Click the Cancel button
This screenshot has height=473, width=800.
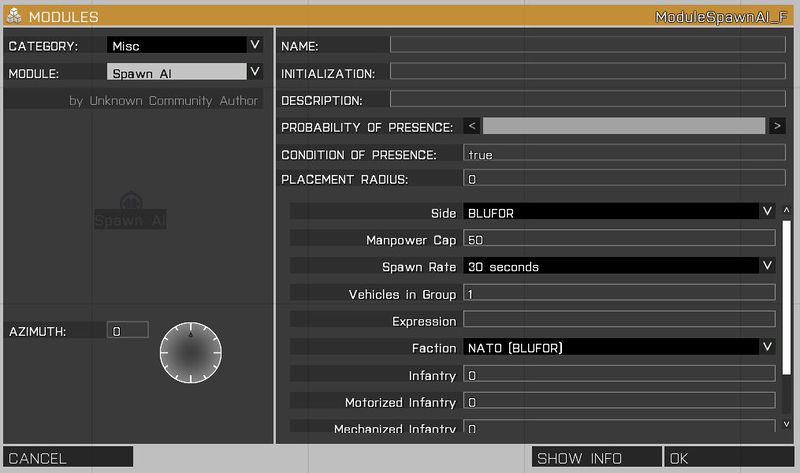[x=68, y=458]
